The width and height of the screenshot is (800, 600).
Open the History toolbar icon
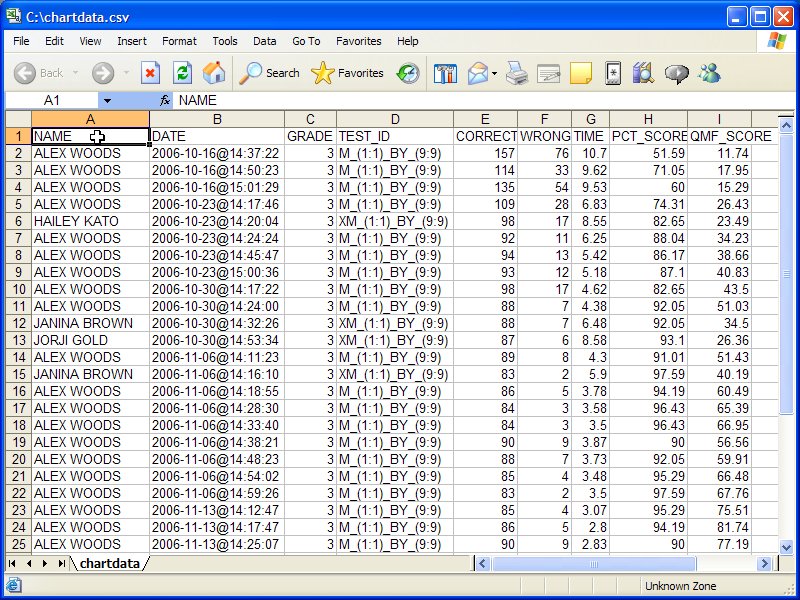click(x=408, y=73)
